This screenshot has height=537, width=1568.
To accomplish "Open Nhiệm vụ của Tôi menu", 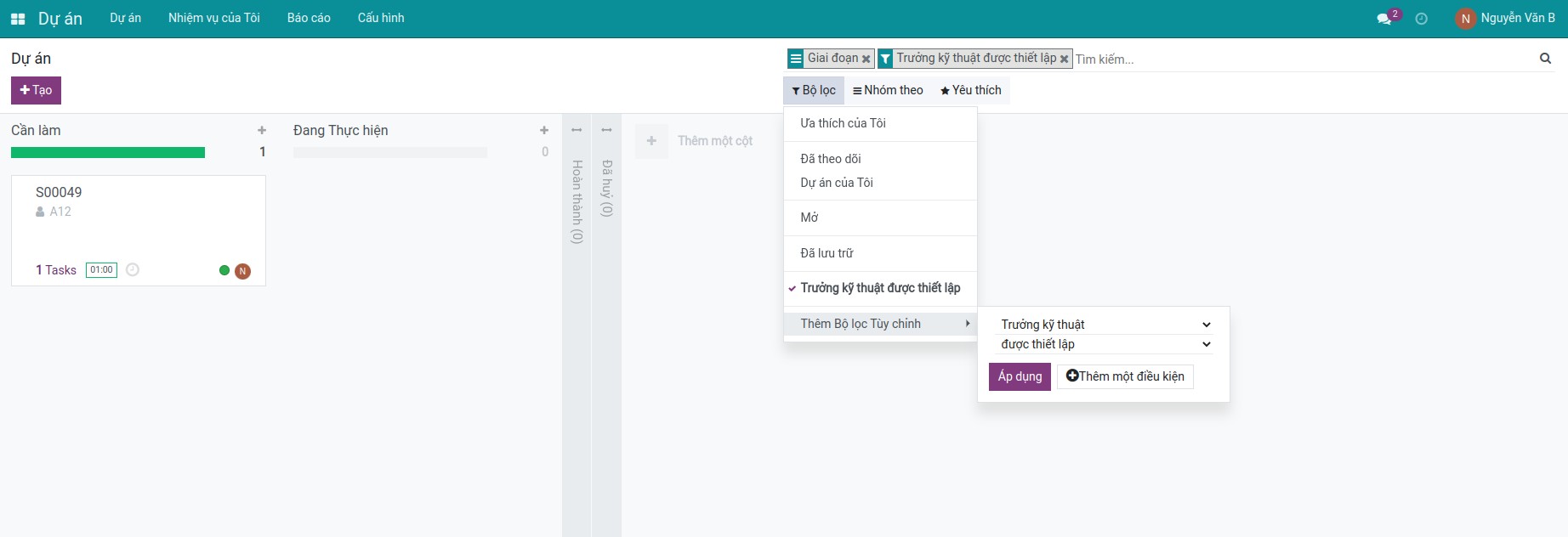I will pos(214,18).
